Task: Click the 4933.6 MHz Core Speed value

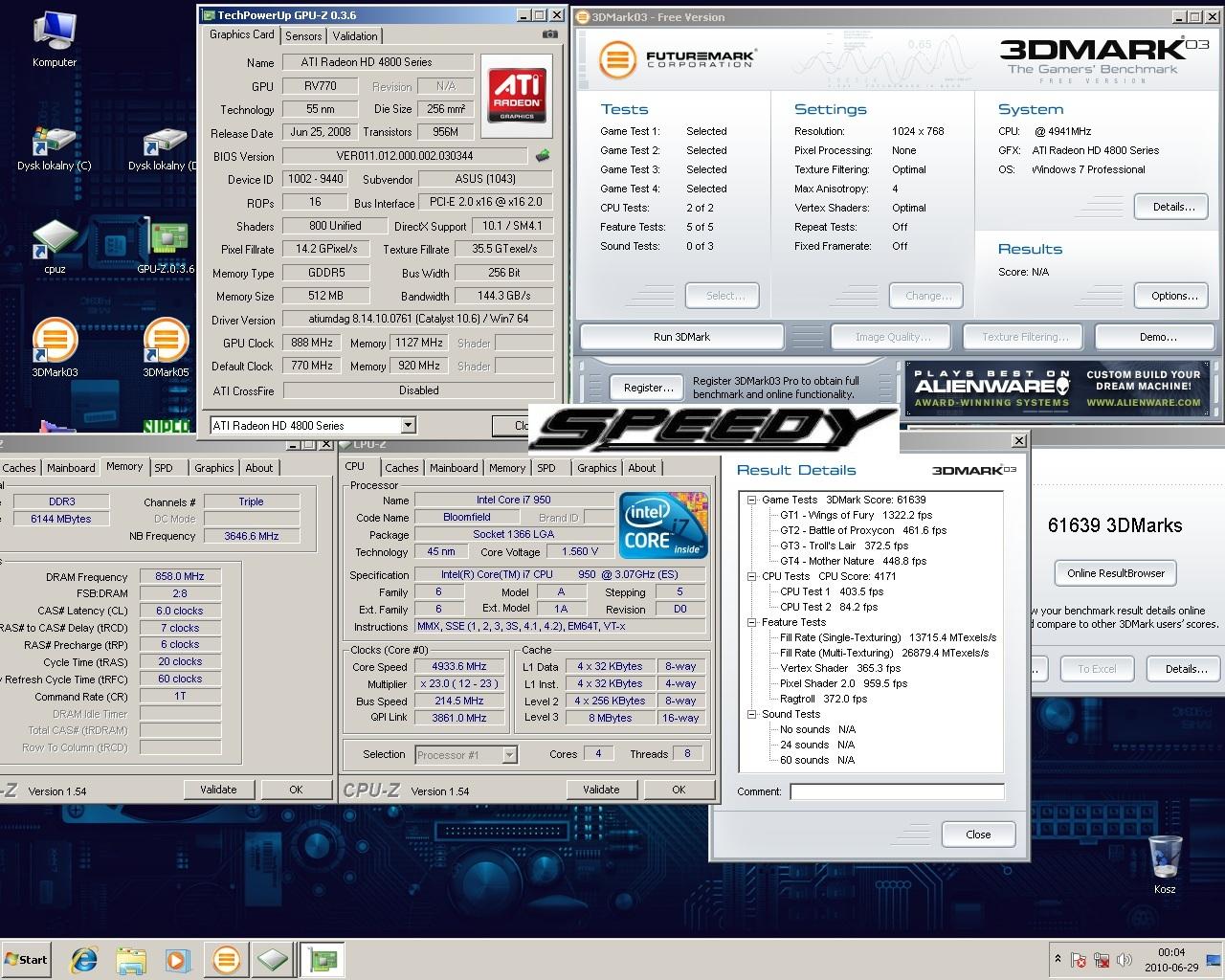Action: (459, 666)
